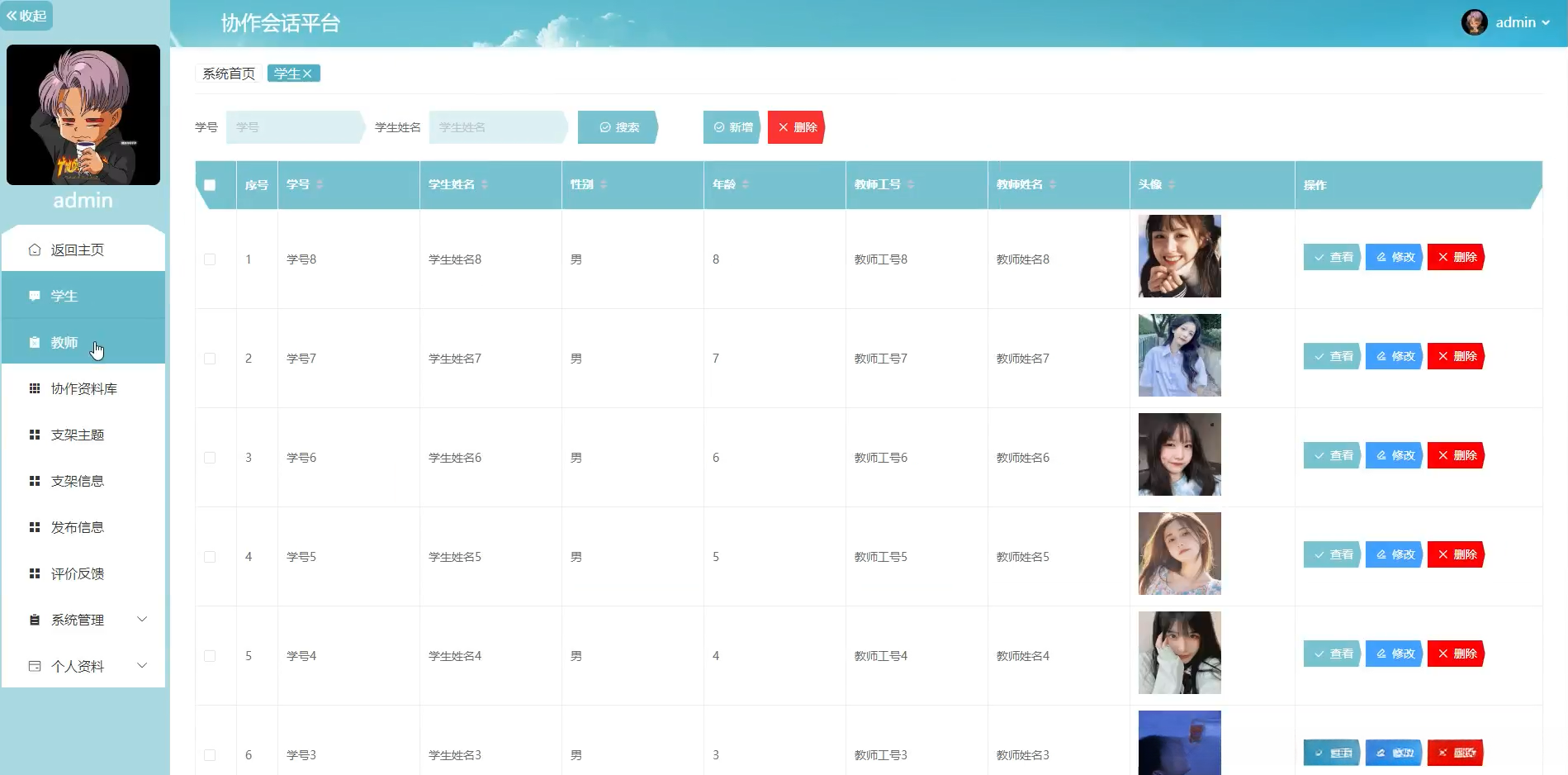Click the clipboard icon beside 系统管理

[35, 620]
